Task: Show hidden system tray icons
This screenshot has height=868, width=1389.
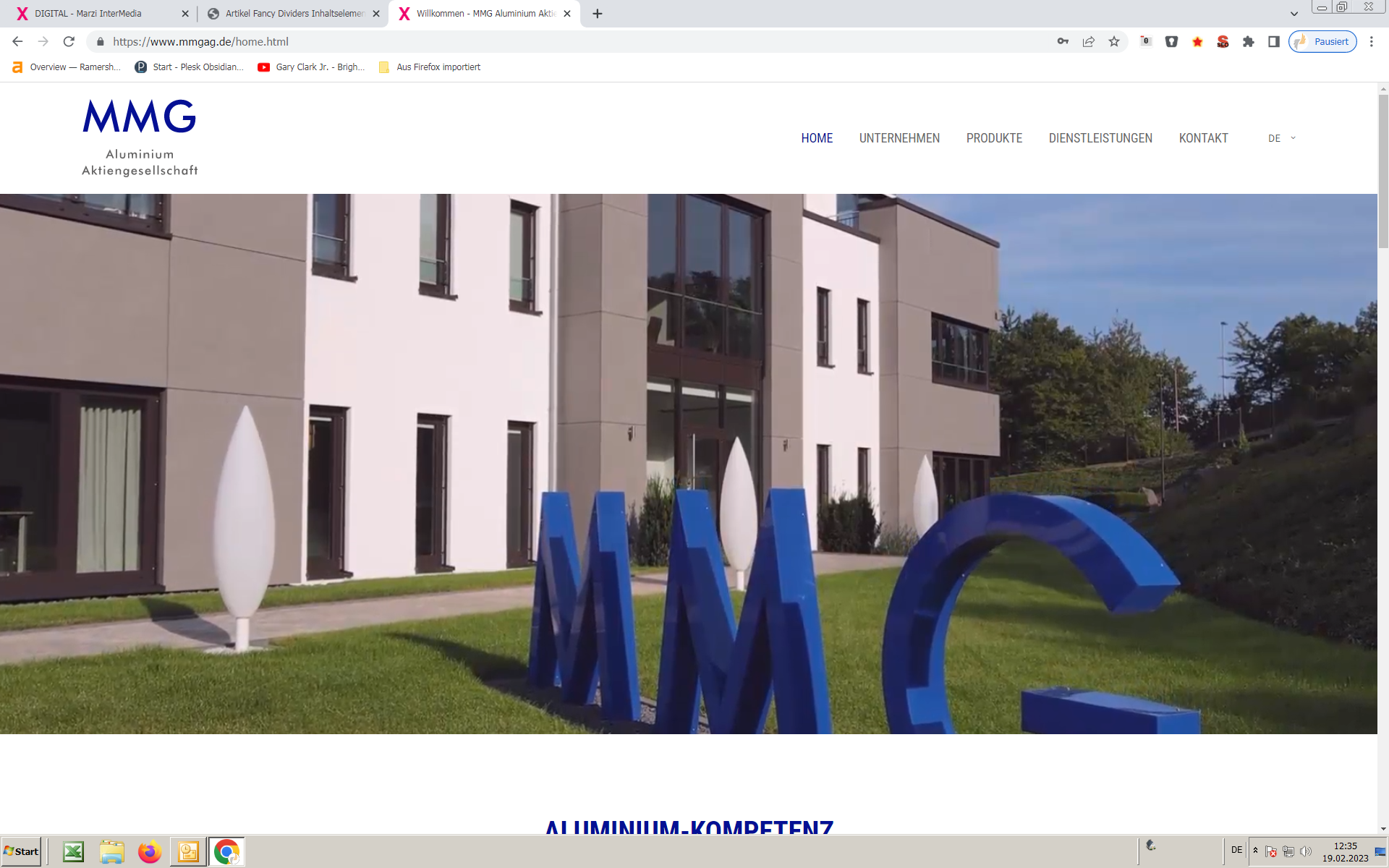Action: (x=1255, y=851)
